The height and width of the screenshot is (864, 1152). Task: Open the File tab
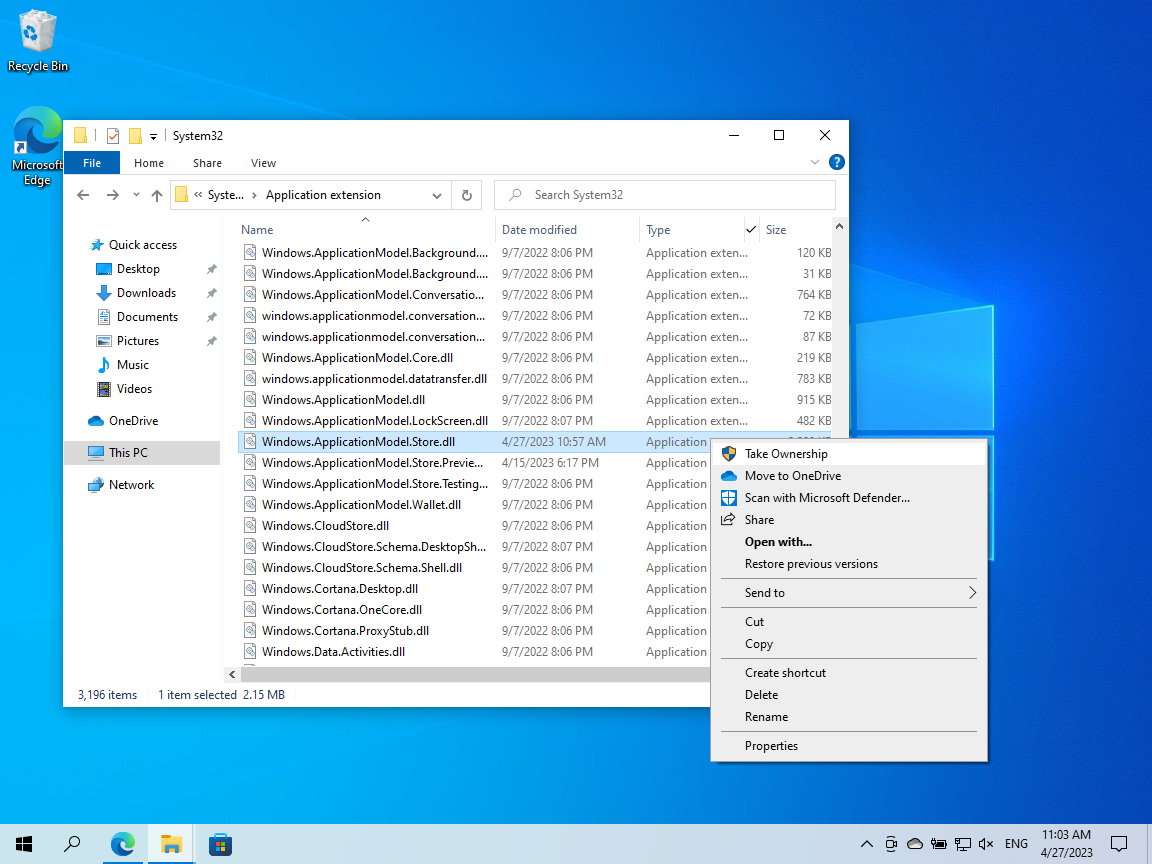tap(92, 163)
